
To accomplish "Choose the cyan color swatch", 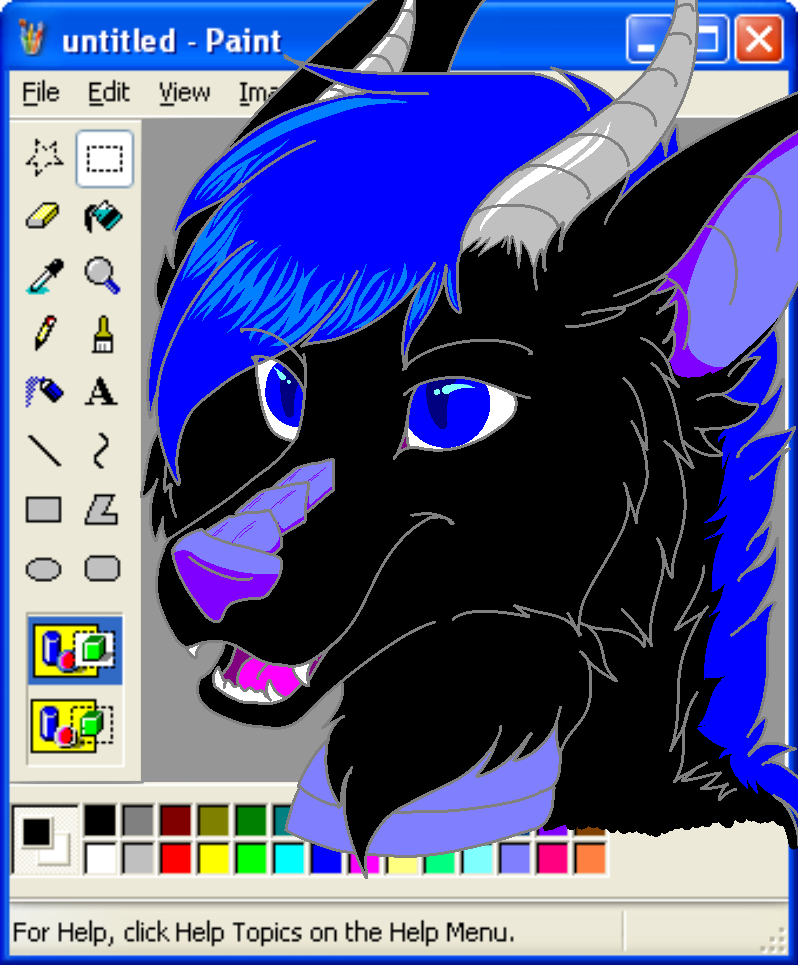I will pos(289,859).
